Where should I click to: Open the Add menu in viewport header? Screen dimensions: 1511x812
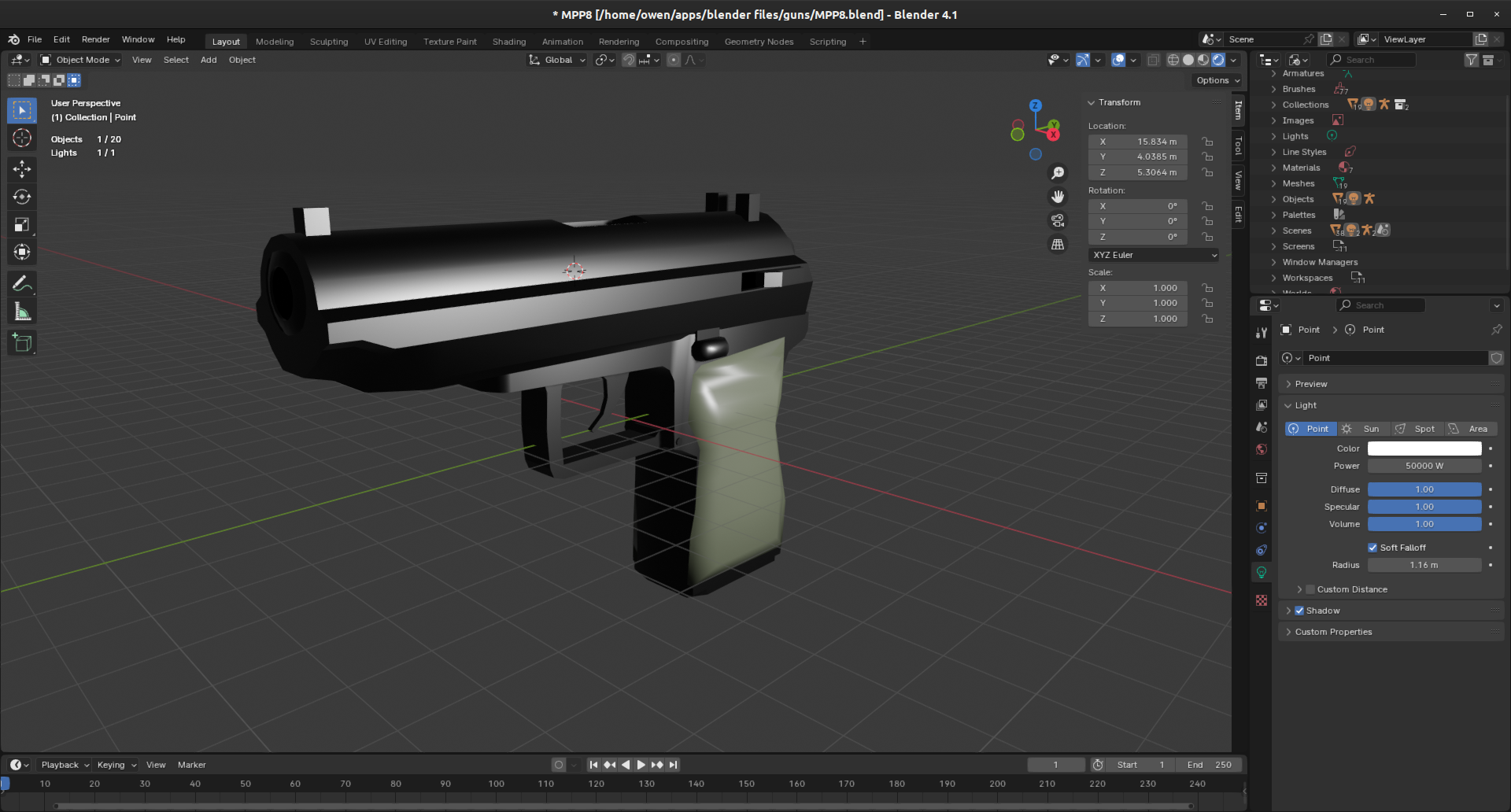(x=209, y=60)
